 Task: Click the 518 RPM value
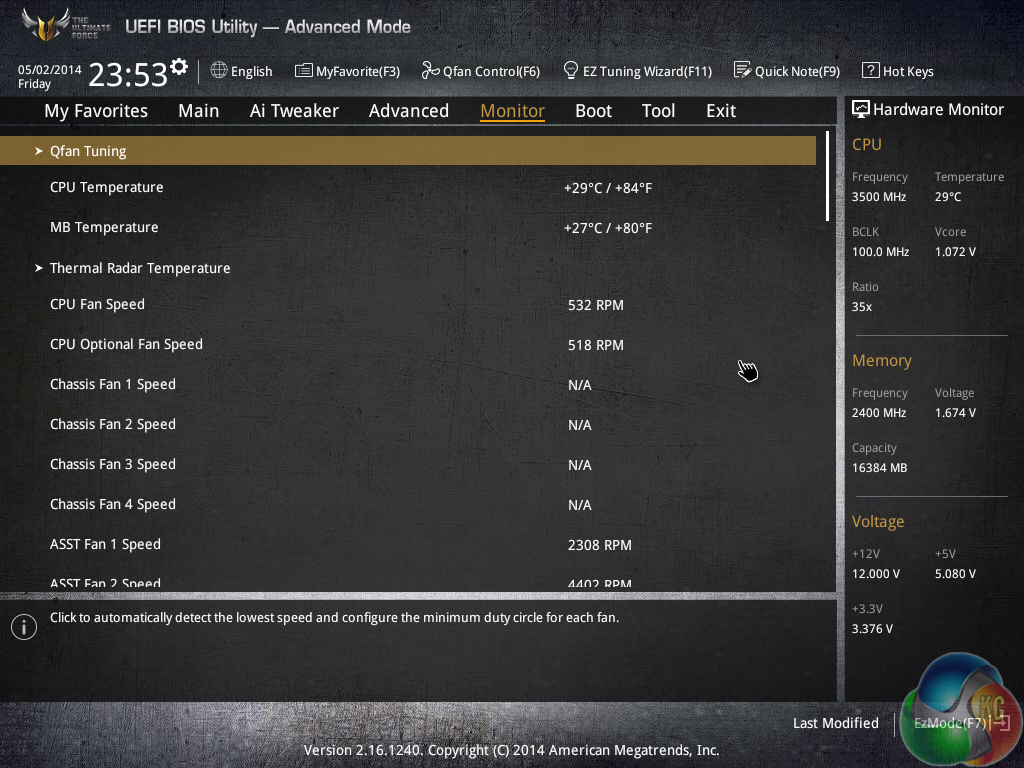click(596, 345)
